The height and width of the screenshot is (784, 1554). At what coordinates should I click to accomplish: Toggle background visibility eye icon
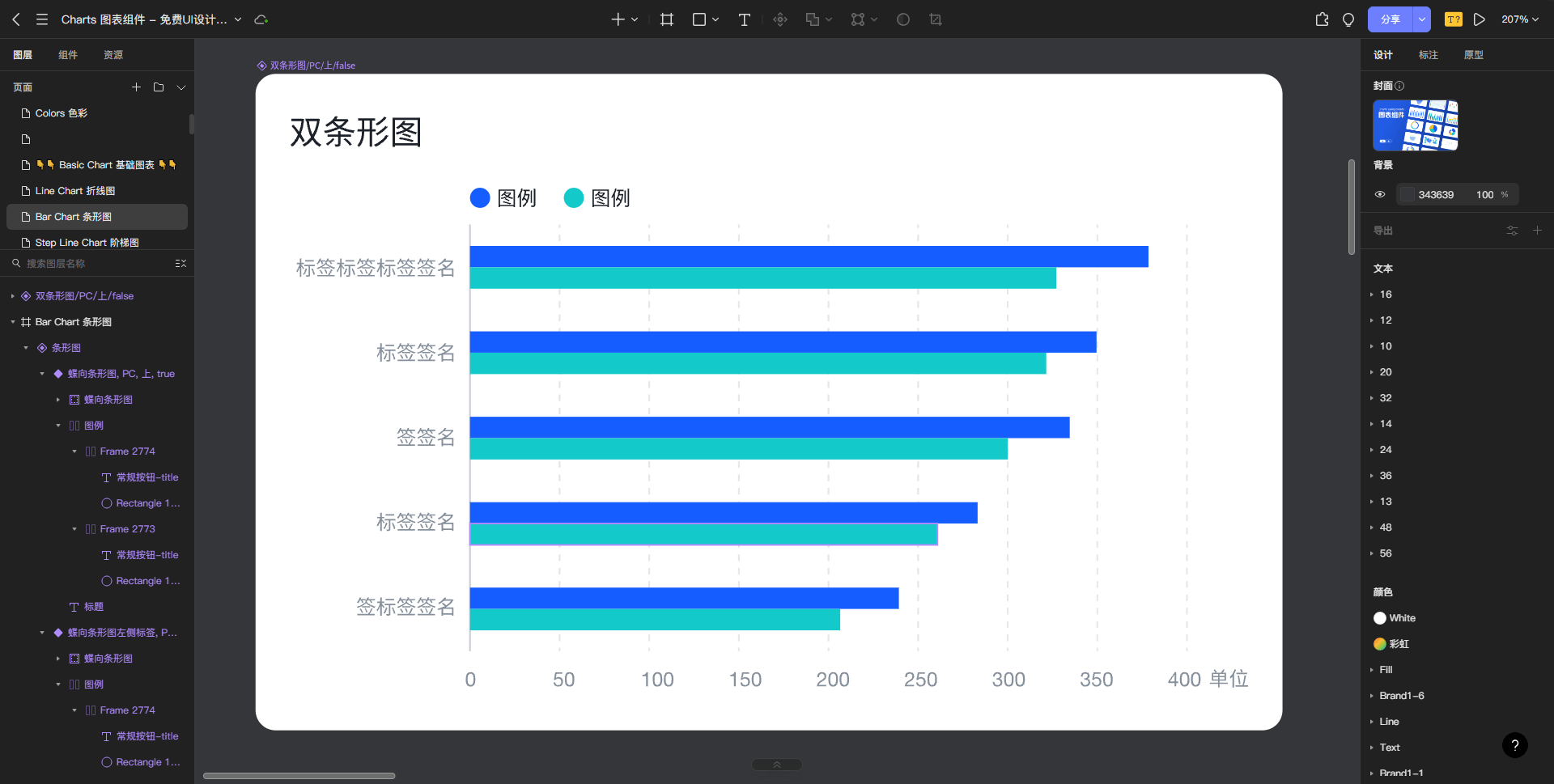tap(1380, 195)
